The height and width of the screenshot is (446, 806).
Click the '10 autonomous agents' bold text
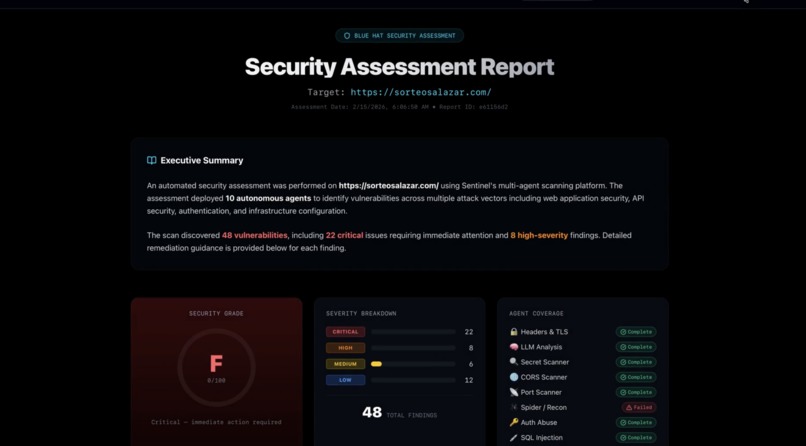tap(268, 198)
